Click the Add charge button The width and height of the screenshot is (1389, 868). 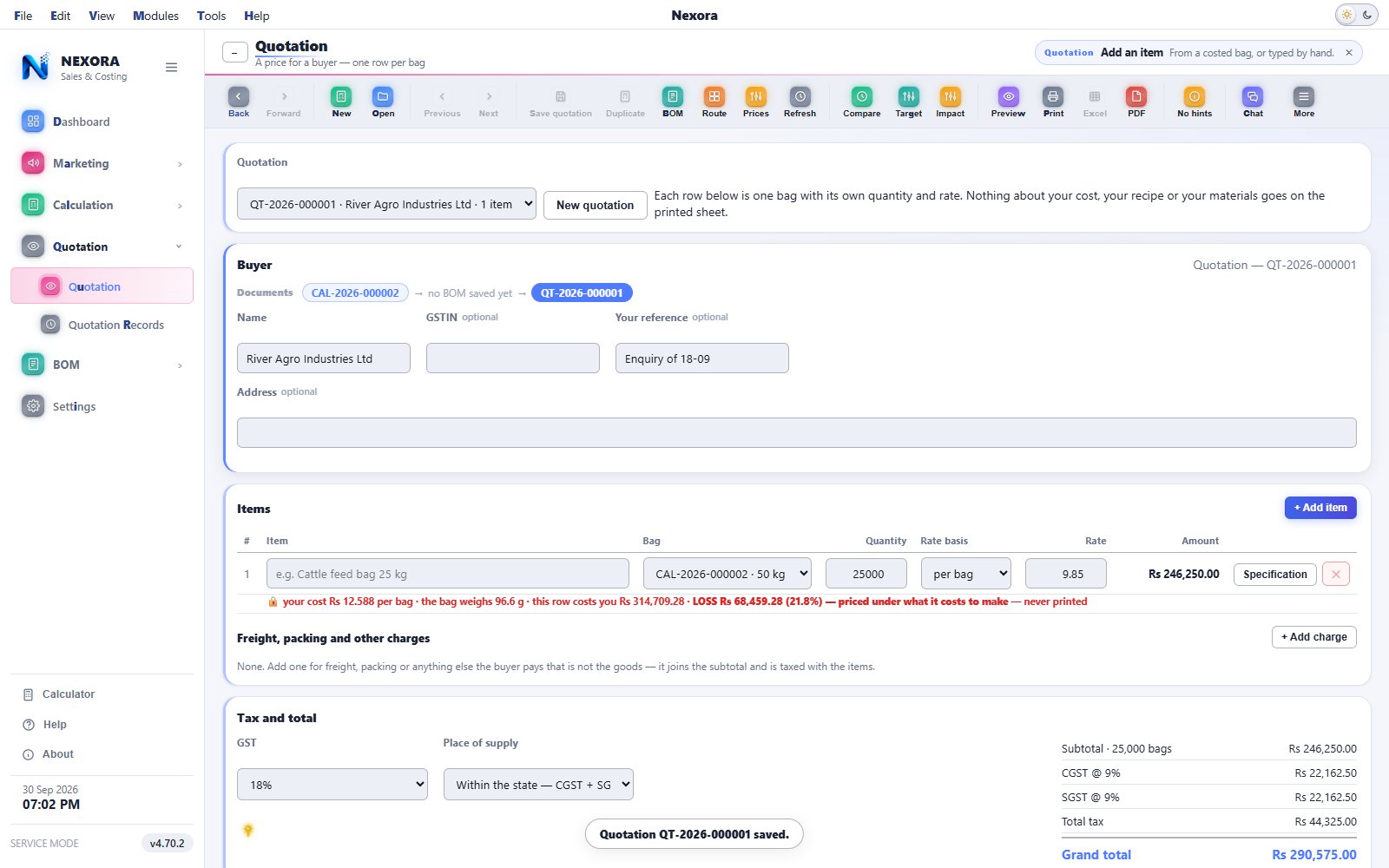[x=1314, y=637]
